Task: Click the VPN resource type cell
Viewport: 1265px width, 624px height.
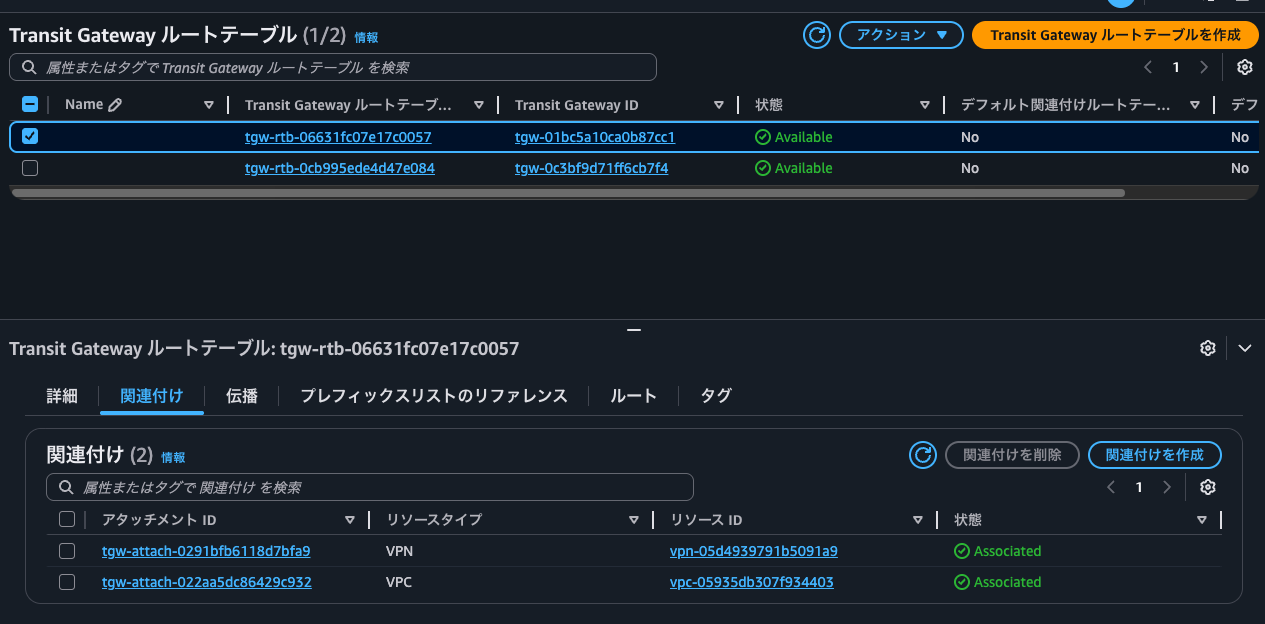Action: [x=400, y=551]
